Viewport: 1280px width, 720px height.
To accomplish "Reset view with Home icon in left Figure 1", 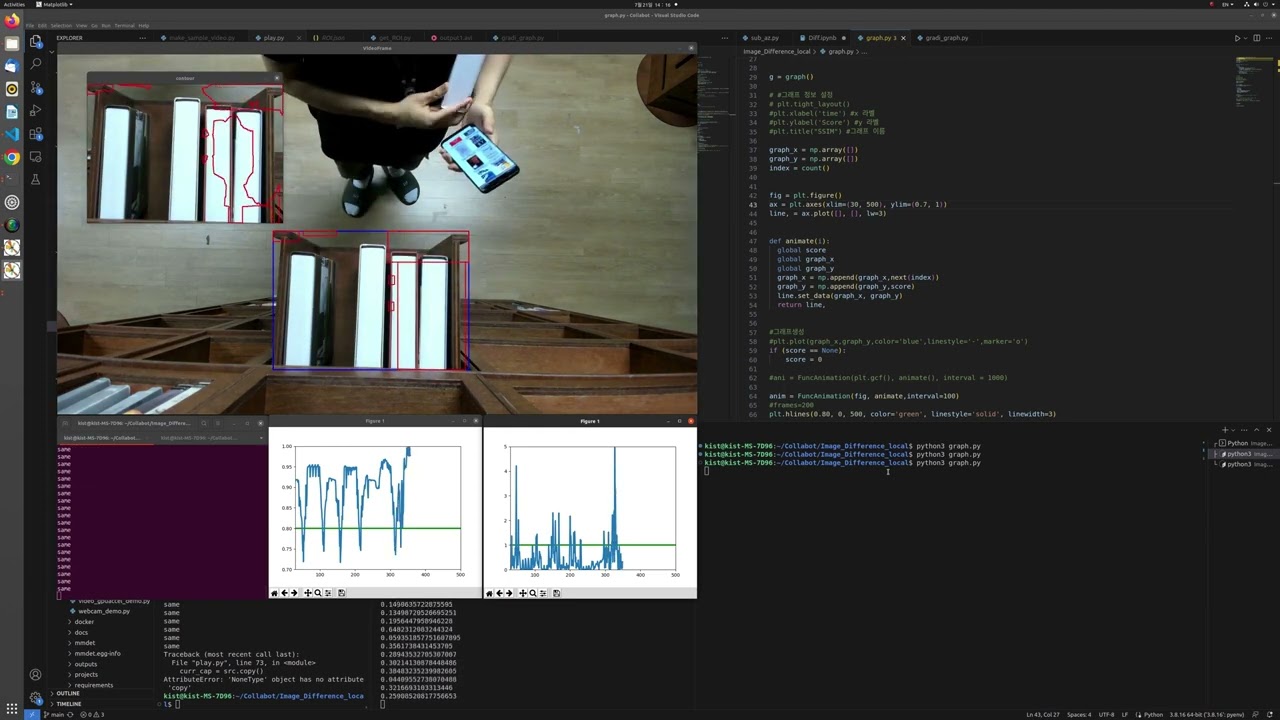I will click(275, 593).
